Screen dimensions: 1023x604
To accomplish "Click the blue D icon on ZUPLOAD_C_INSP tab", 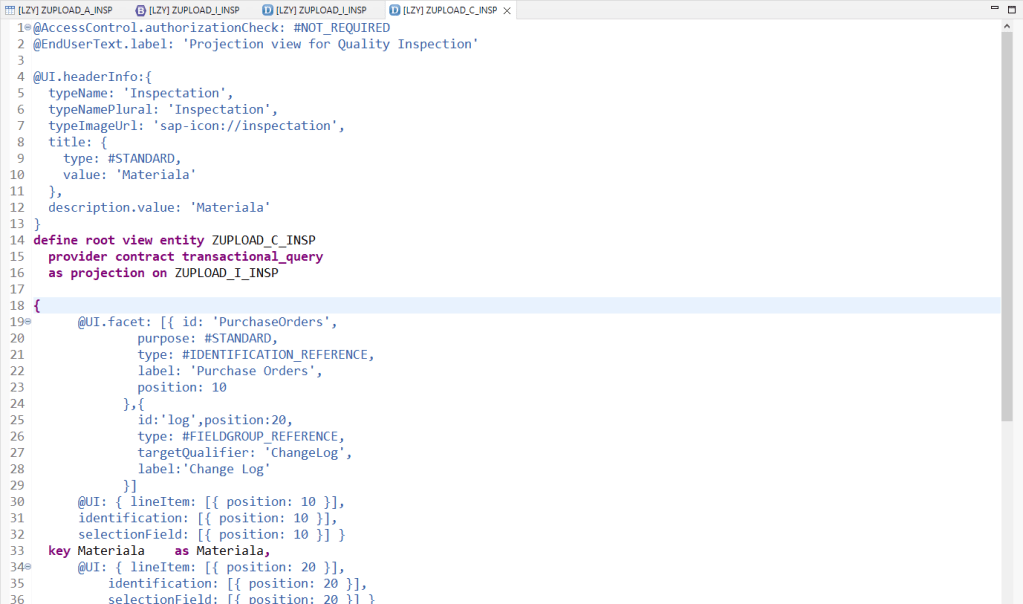I will point(395,10).
